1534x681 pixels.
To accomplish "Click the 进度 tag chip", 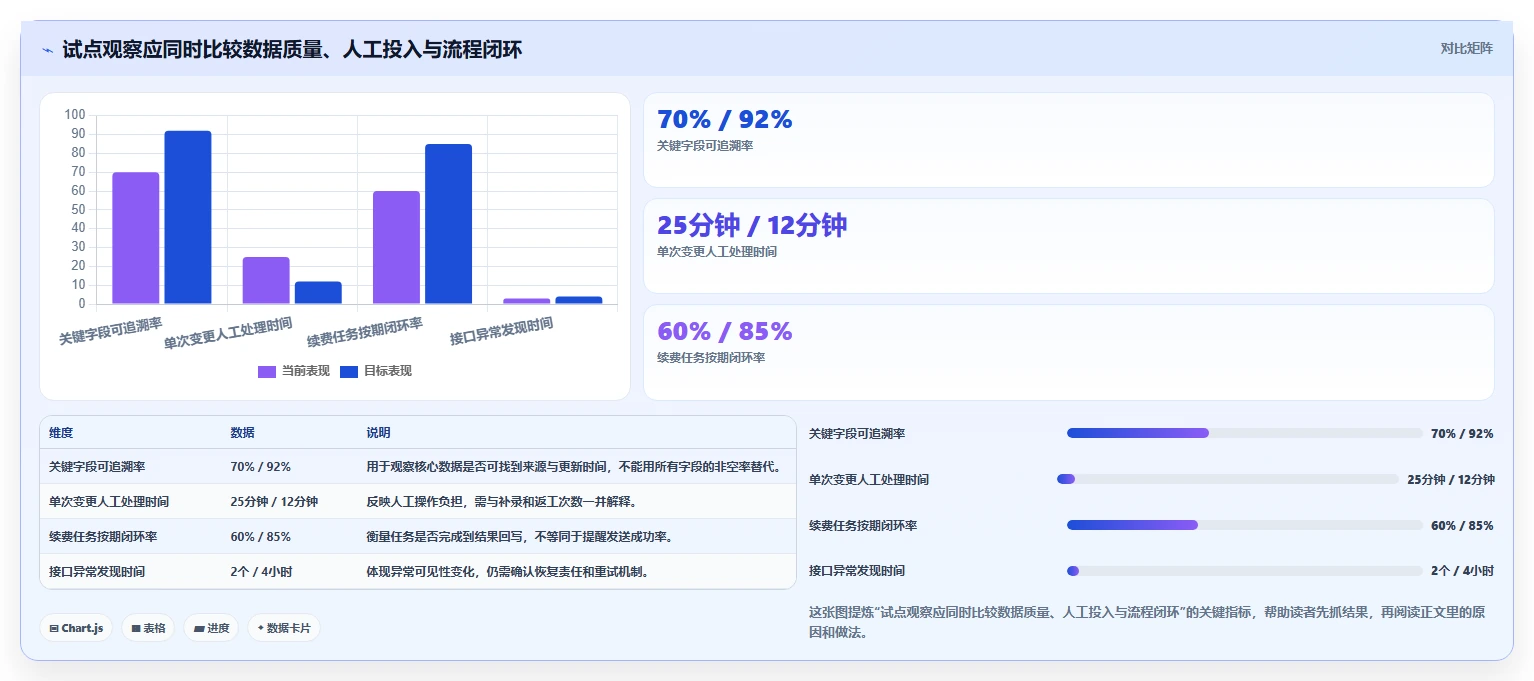I will (x=211, y=628).
